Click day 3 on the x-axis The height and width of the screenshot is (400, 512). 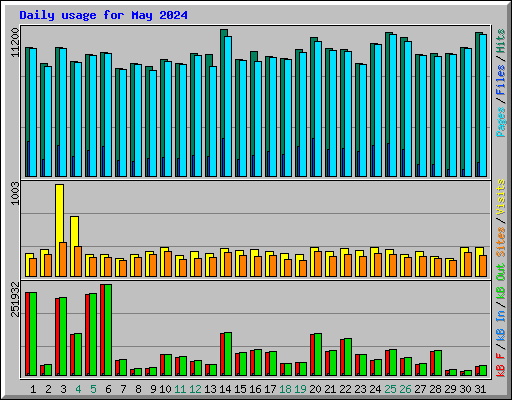click(63, 389)
